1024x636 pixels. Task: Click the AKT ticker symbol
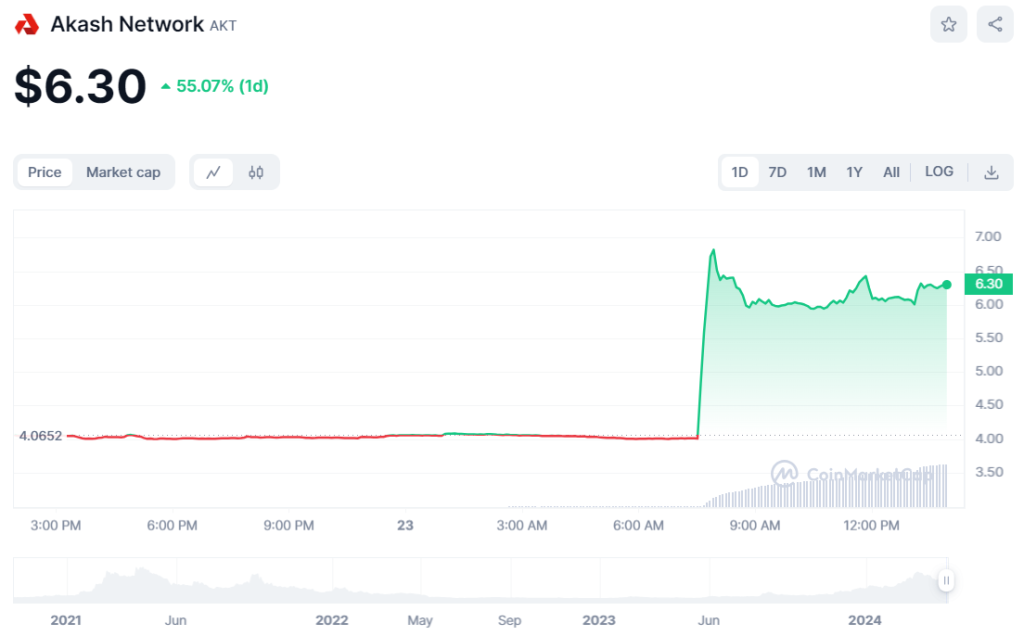pyautogui.click(x=223, y=25)
